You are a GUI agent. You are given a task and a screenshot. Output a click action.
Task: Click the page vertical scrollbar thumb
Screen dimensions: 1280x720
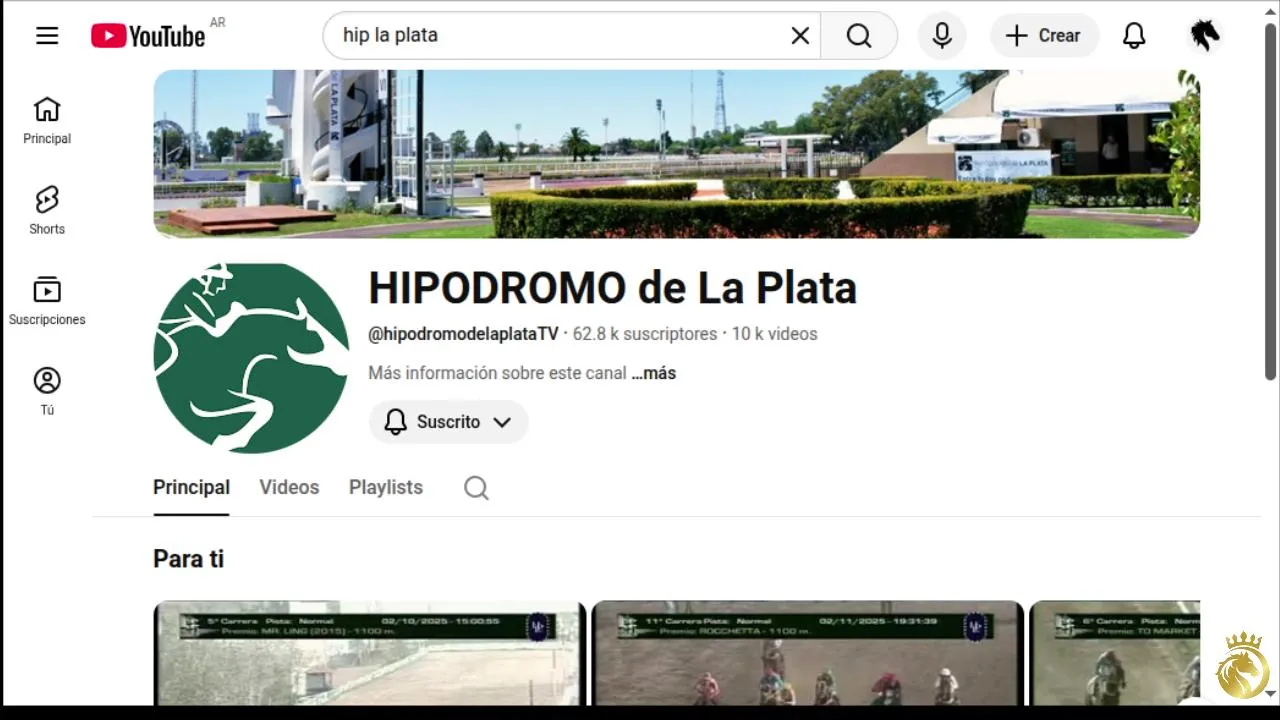(x=1271, y=200)
